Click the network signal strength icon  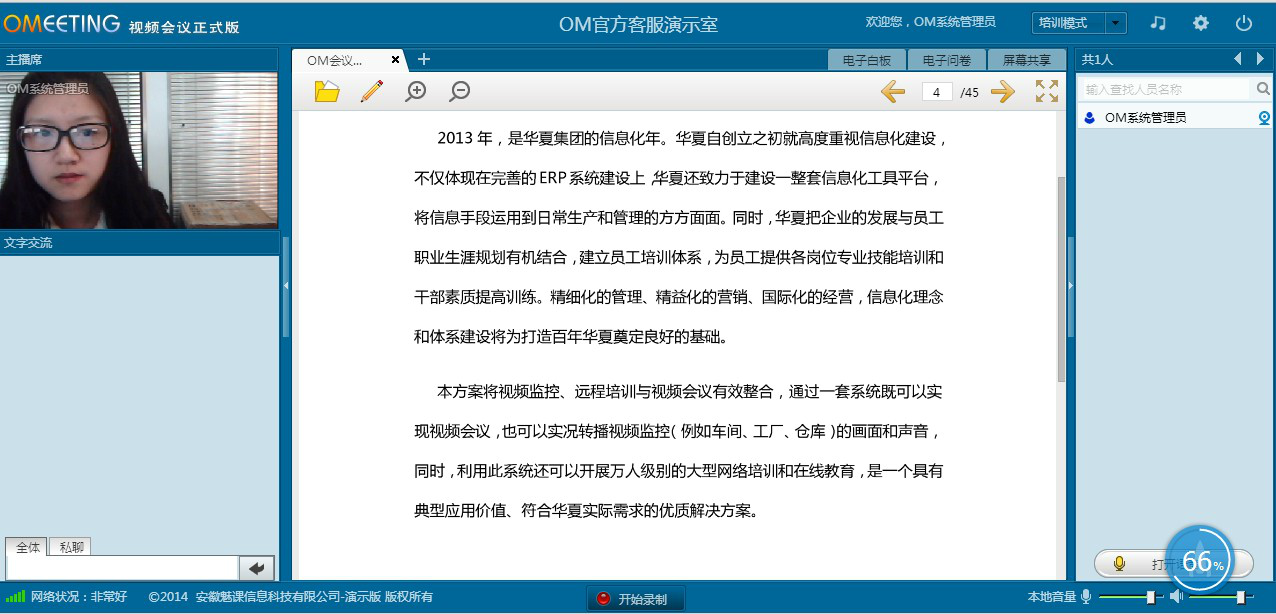point(15,596)
